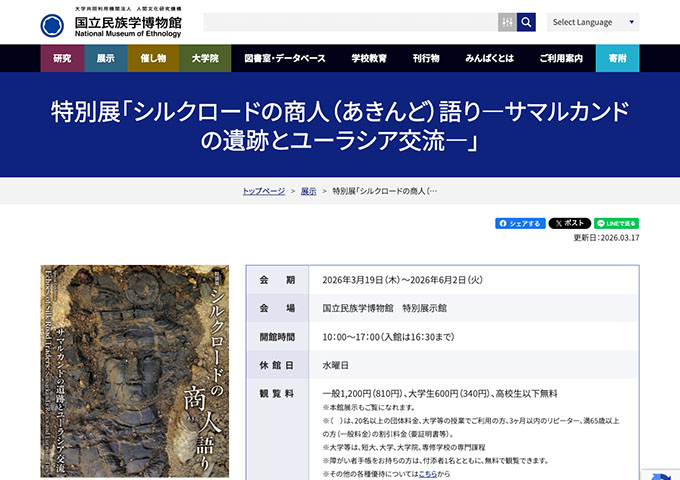Open the search options filter icon

tap(507, 22)
